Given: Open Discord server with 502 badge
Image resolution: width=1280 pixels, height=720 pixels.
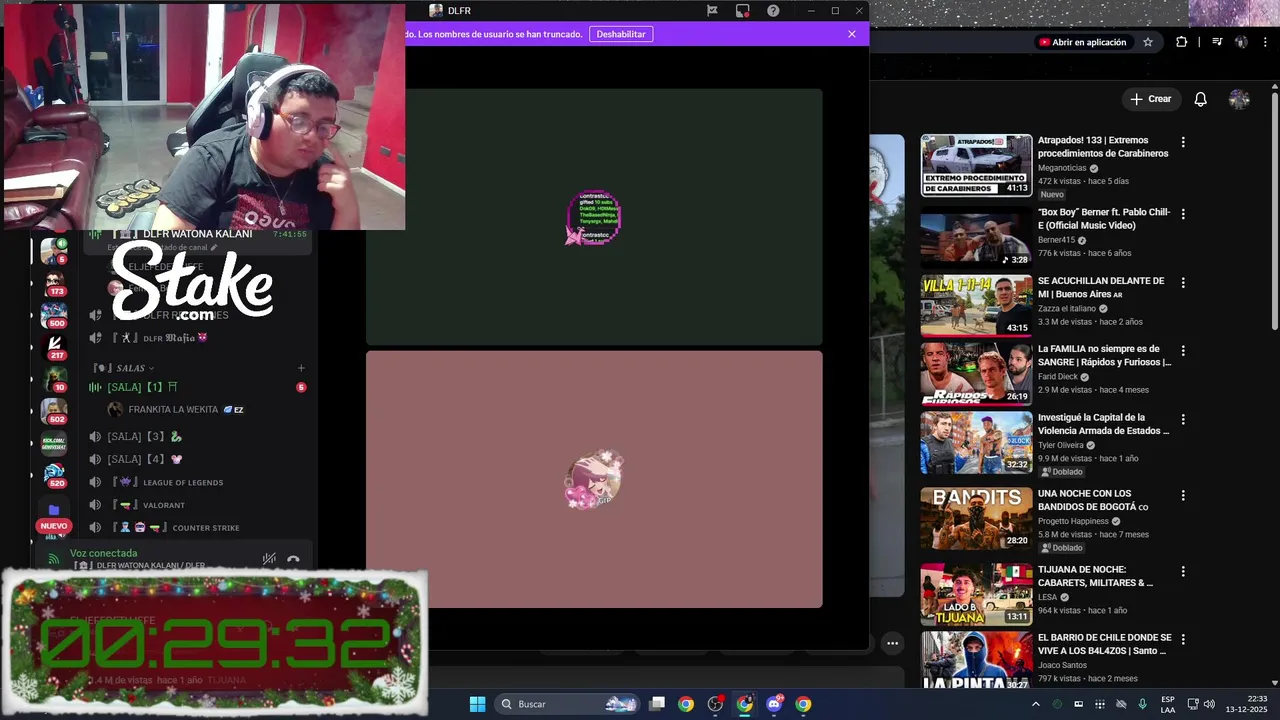Looking at the screenshot, I should click(54, 411).
